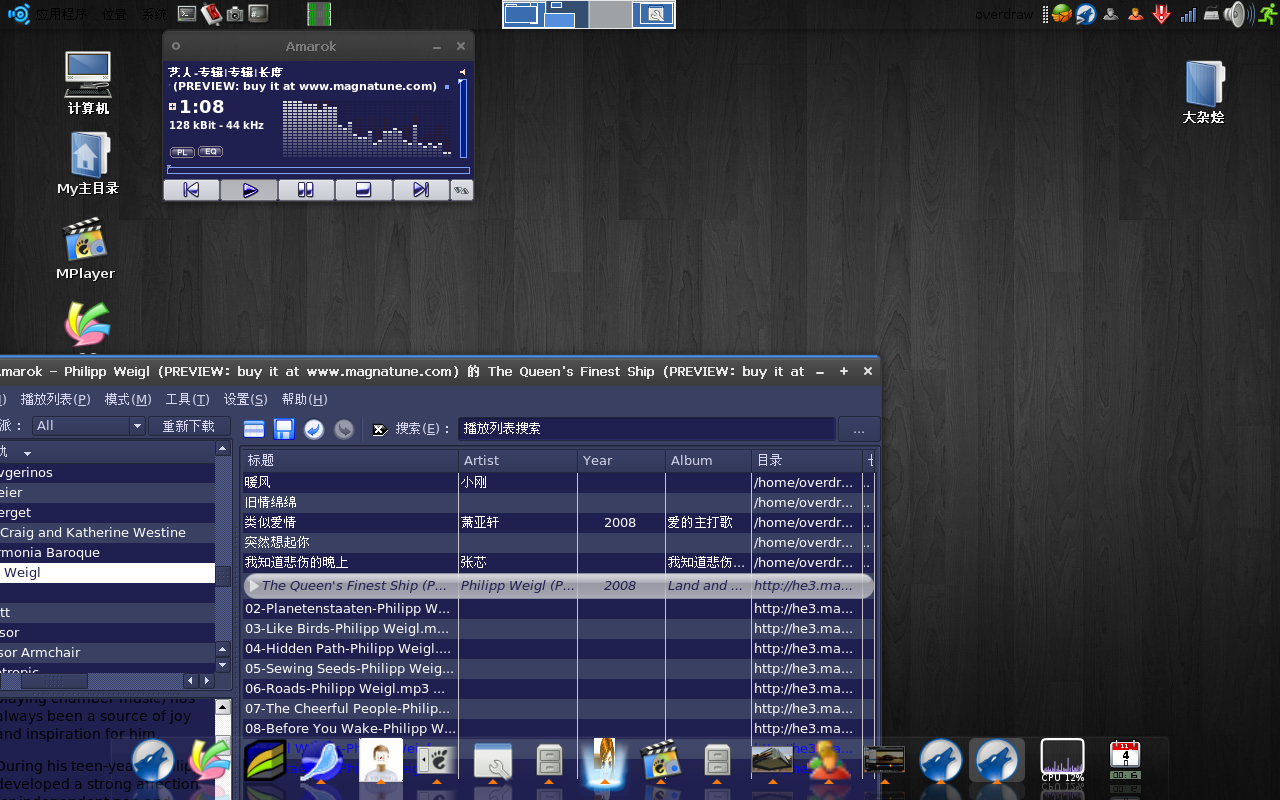1280x800 pixels.
Task: Click the 重新下载 button
Action: 189,426
